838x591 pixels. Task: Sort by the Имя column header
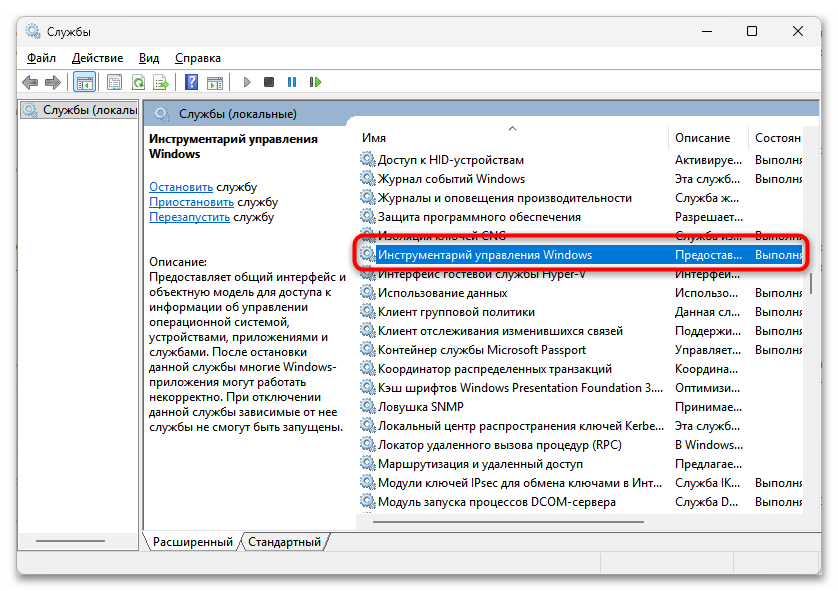pyautogui.click(x=512, y=138)
